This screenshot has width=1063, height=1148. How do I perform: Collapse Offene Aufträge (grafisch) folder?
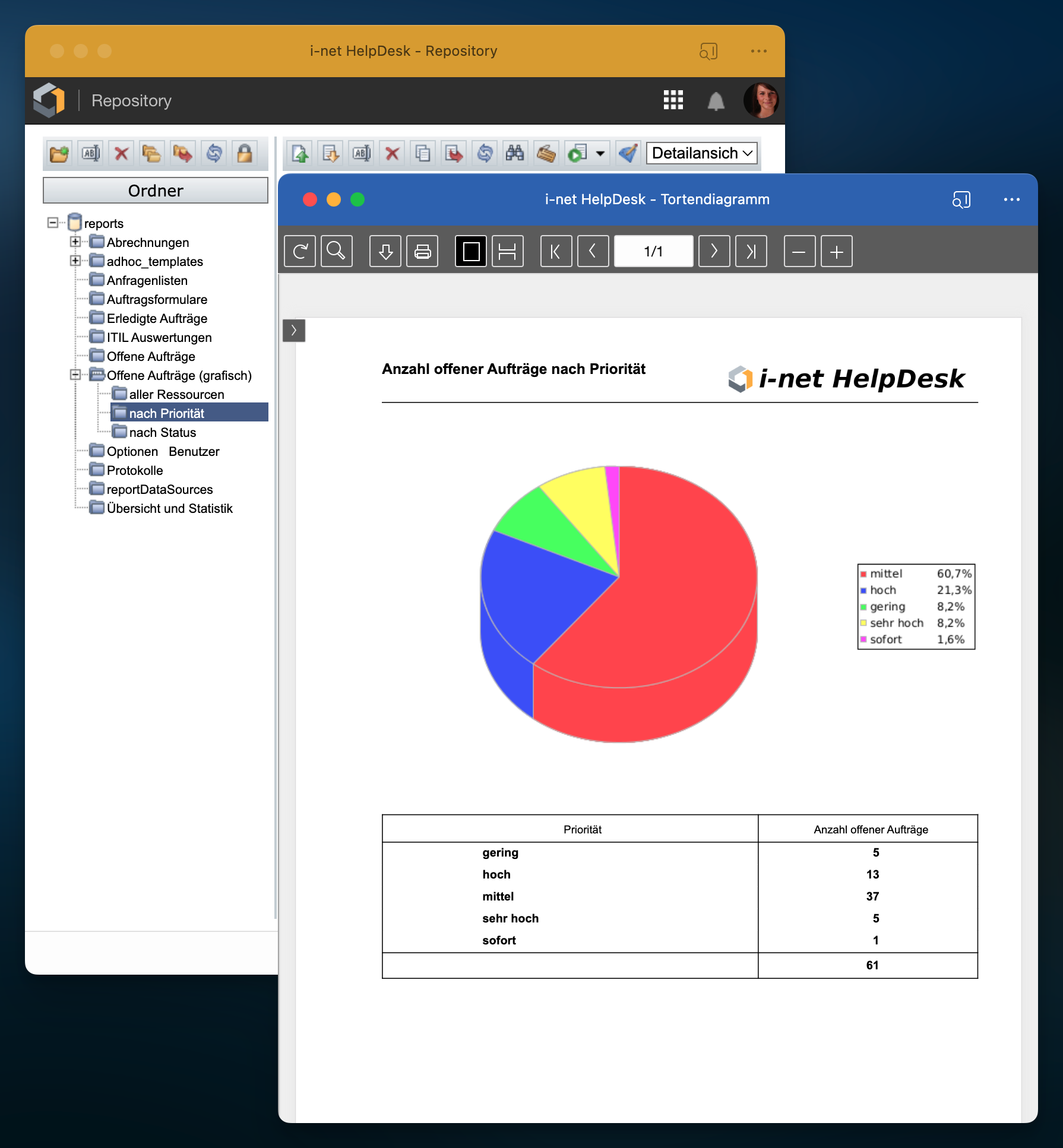click(x=75, y=375)
